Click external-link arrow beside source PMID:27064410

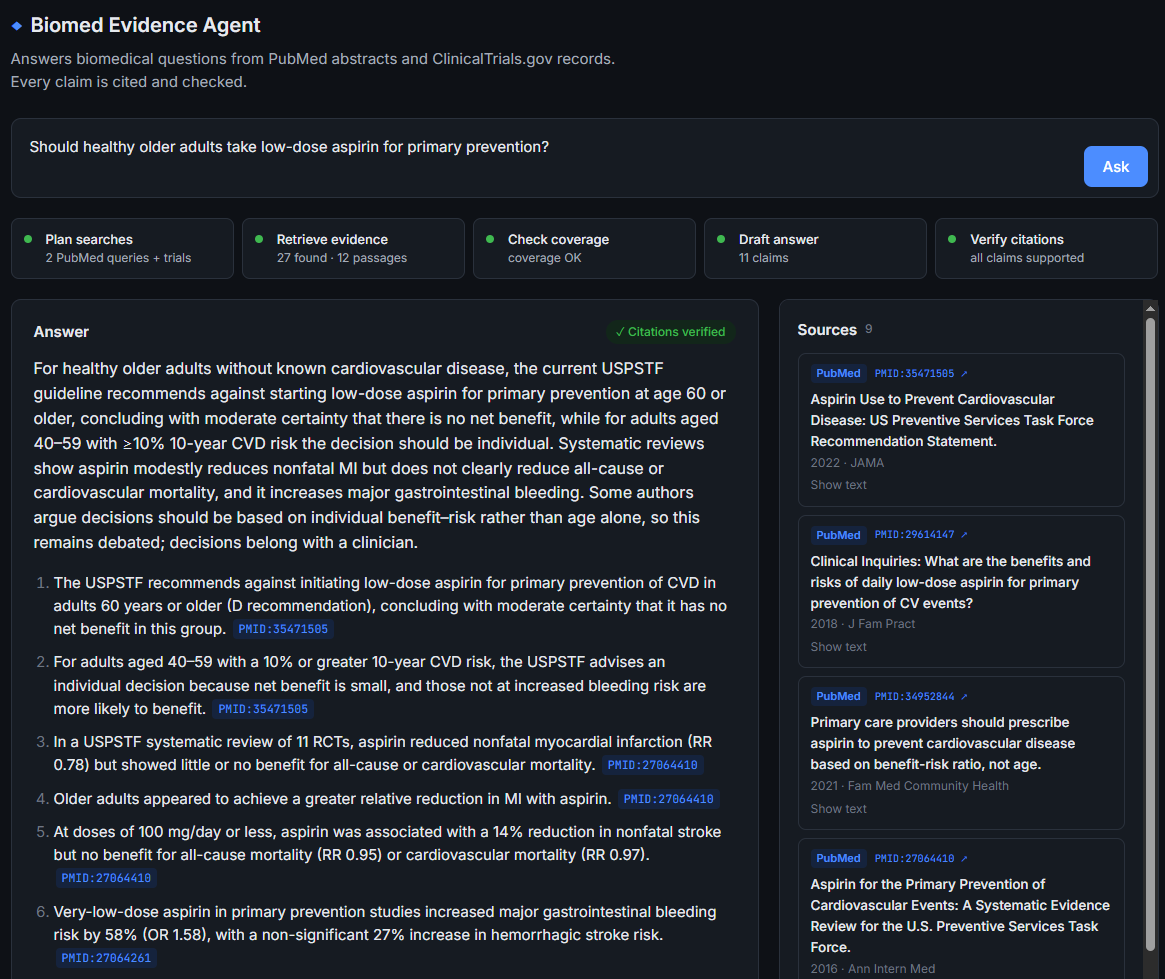coord(964,859)
